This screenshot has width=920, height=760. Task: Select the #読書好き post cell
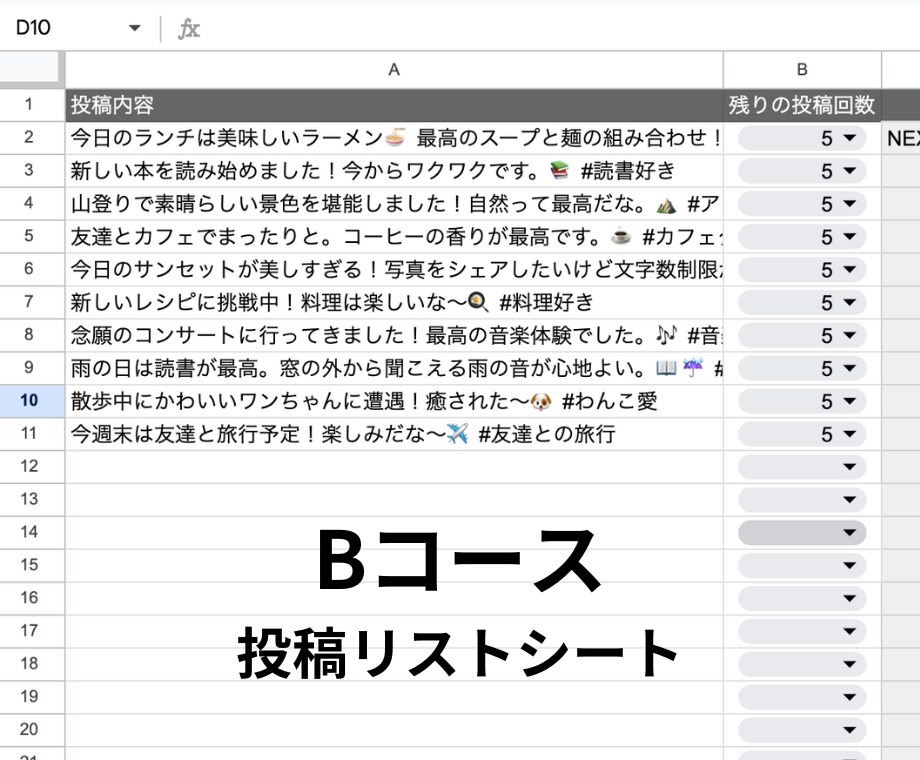pos(394,171)
